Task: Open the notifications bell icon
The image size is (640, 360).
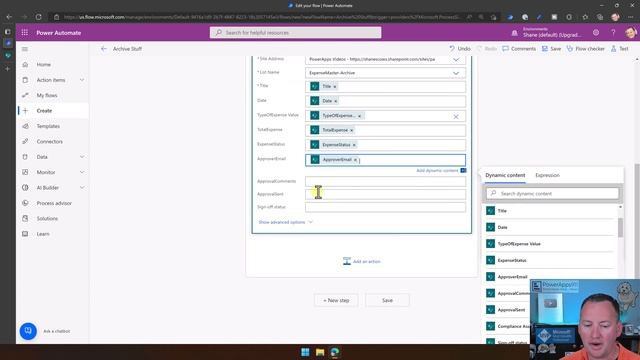Action: tap(514, 33)
